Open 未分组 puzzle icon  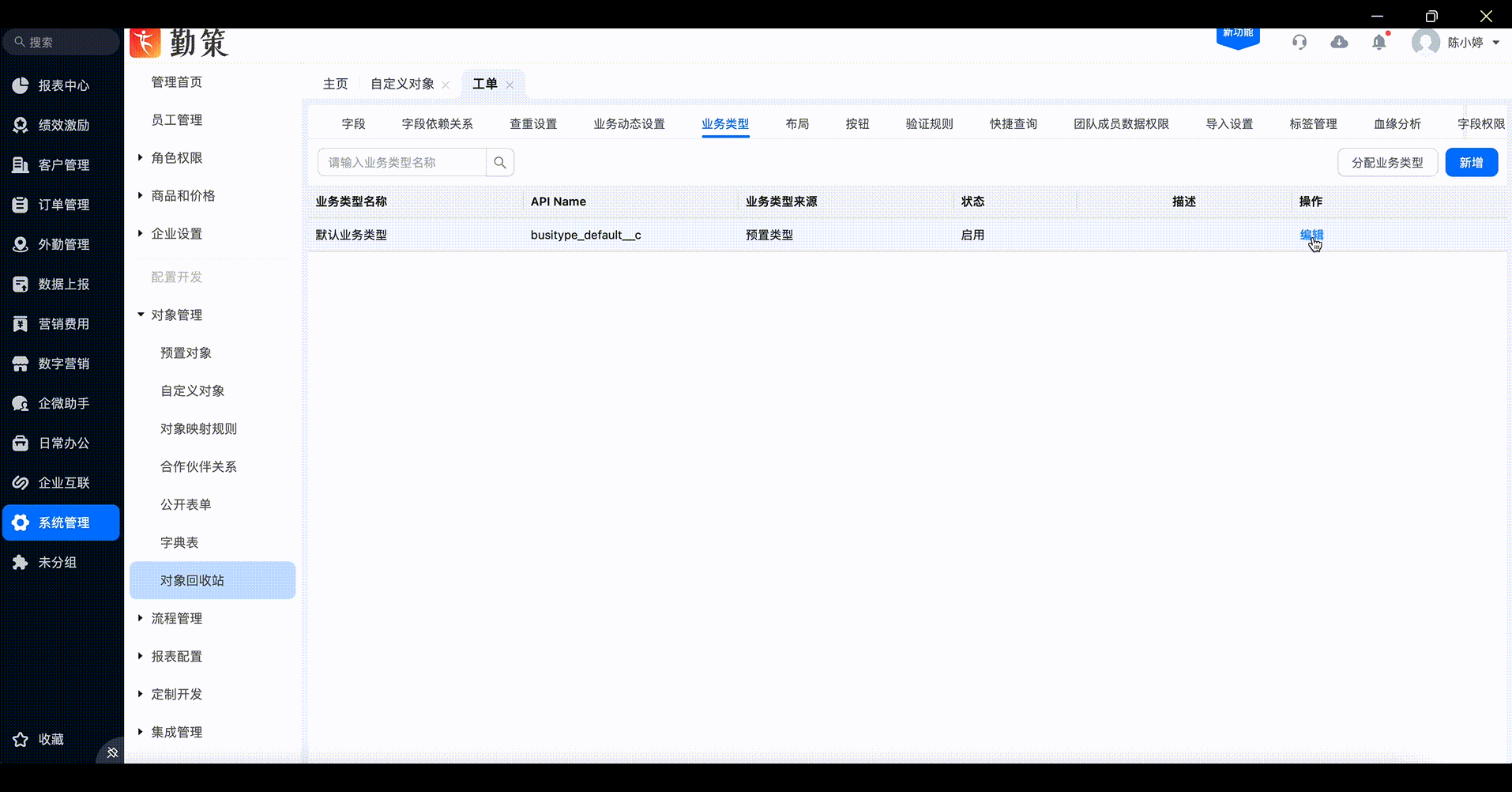tap(21, 563)
